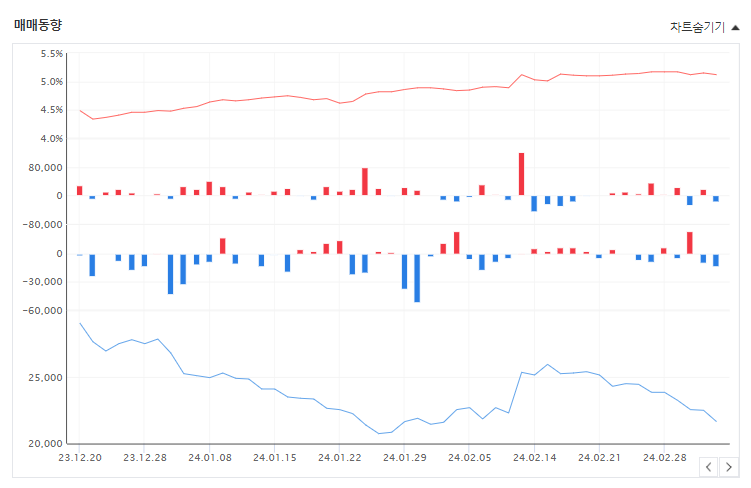Click the 4.5% axis label

pos(52,110)
